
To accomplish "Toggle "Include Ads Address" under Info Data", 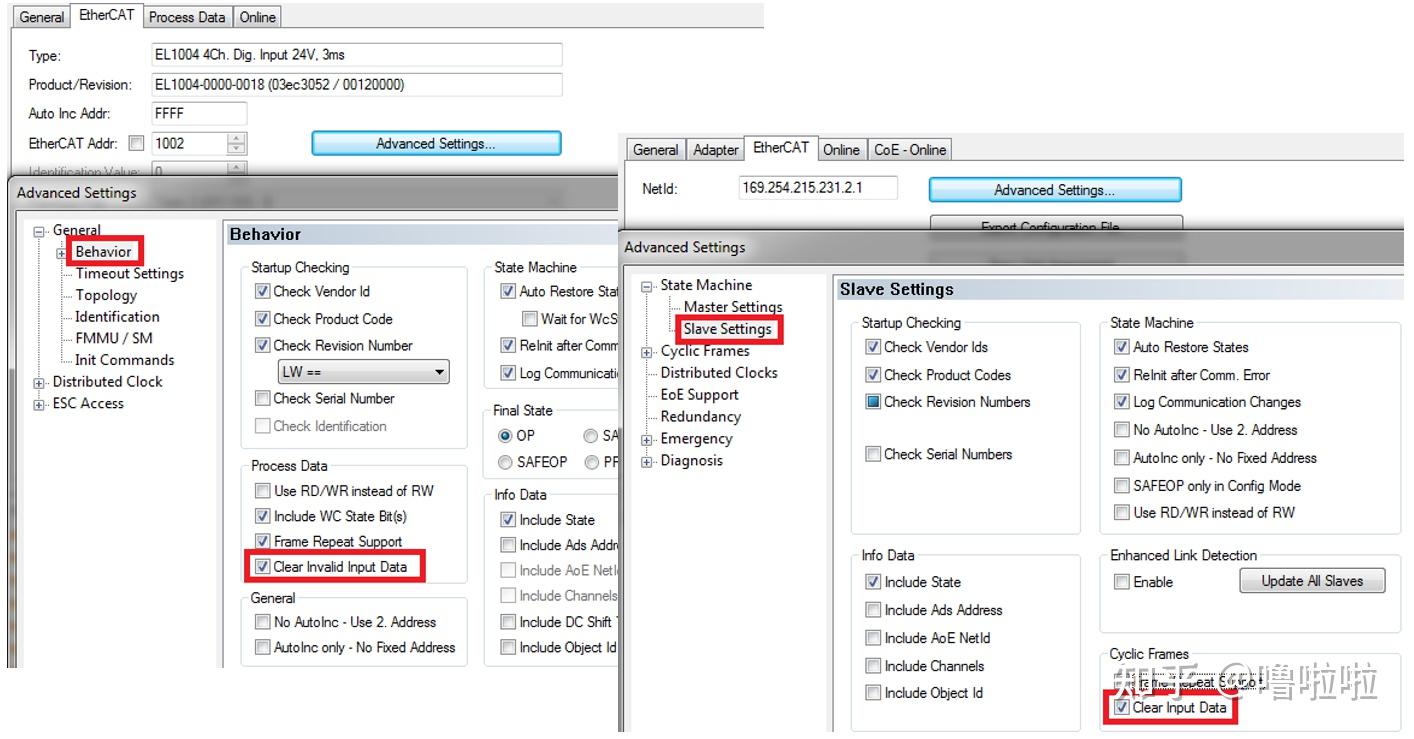I will click(872, 610).
